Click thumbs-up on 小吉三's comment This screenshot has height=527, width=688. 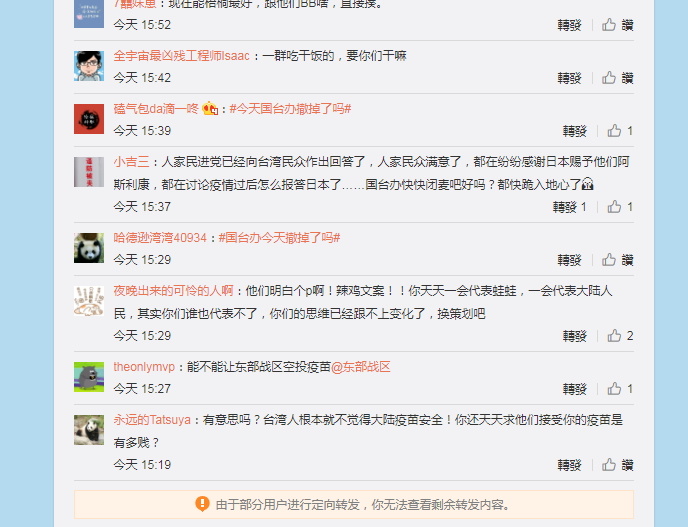(620, 207)
